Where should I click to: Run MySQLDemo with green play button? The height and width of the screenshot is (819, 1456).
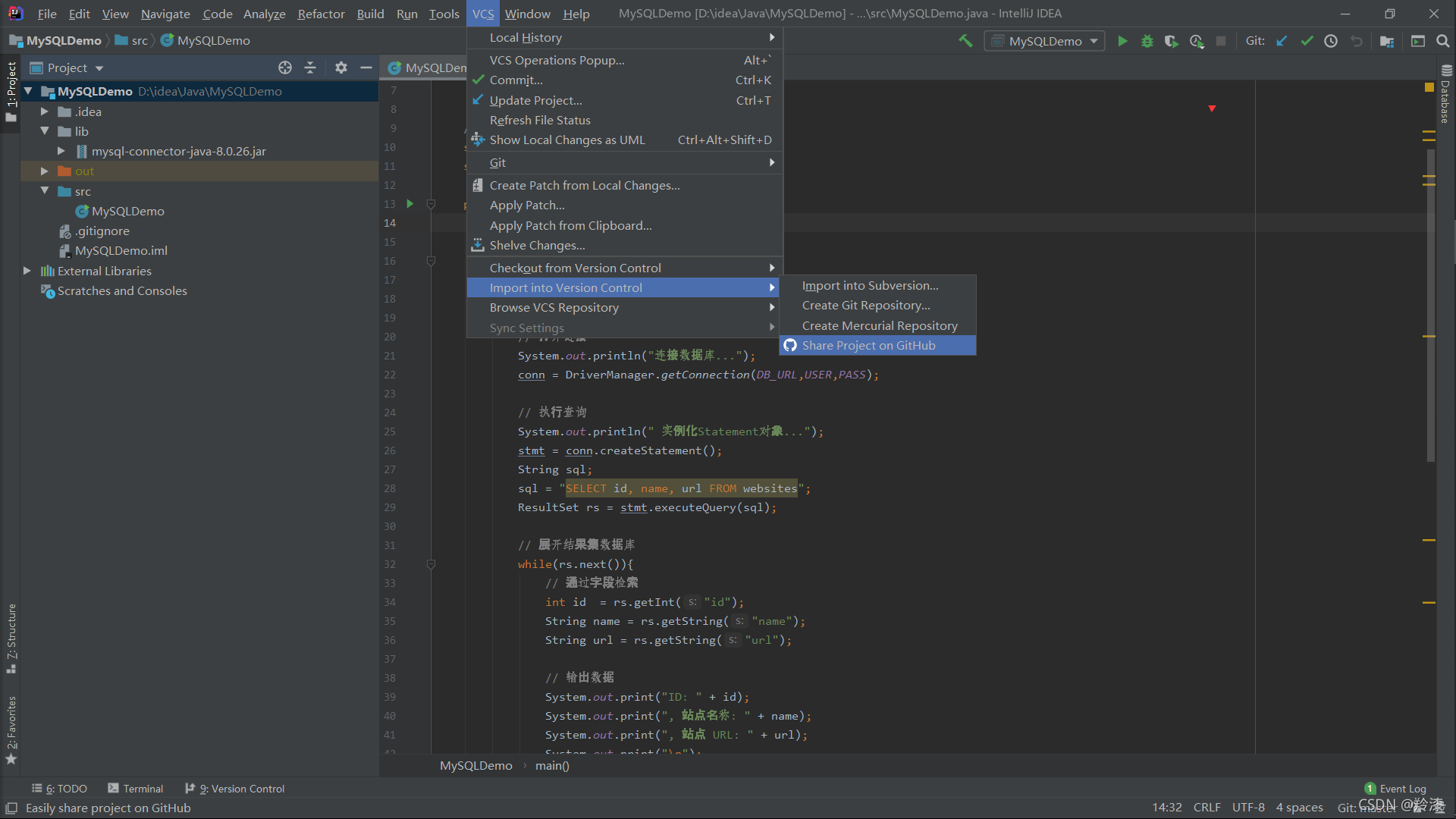coord(1122,41)
